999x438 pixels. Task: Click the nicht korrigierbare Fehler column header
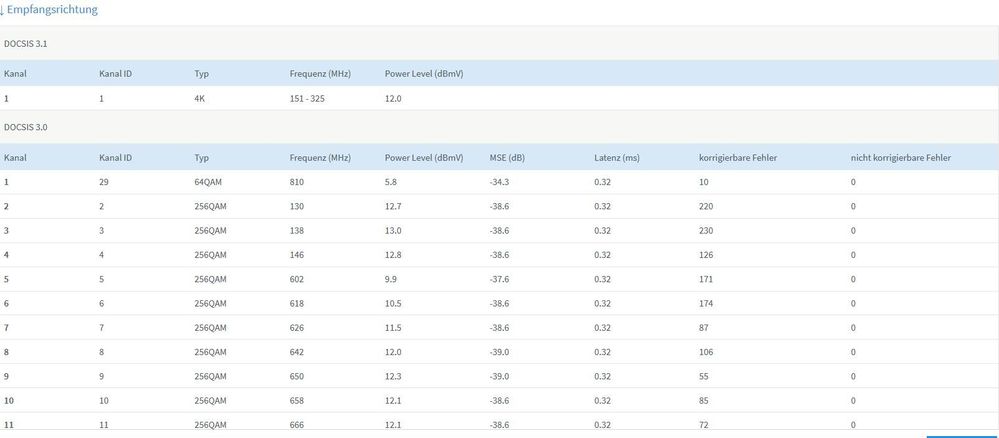tap(900, 158)
